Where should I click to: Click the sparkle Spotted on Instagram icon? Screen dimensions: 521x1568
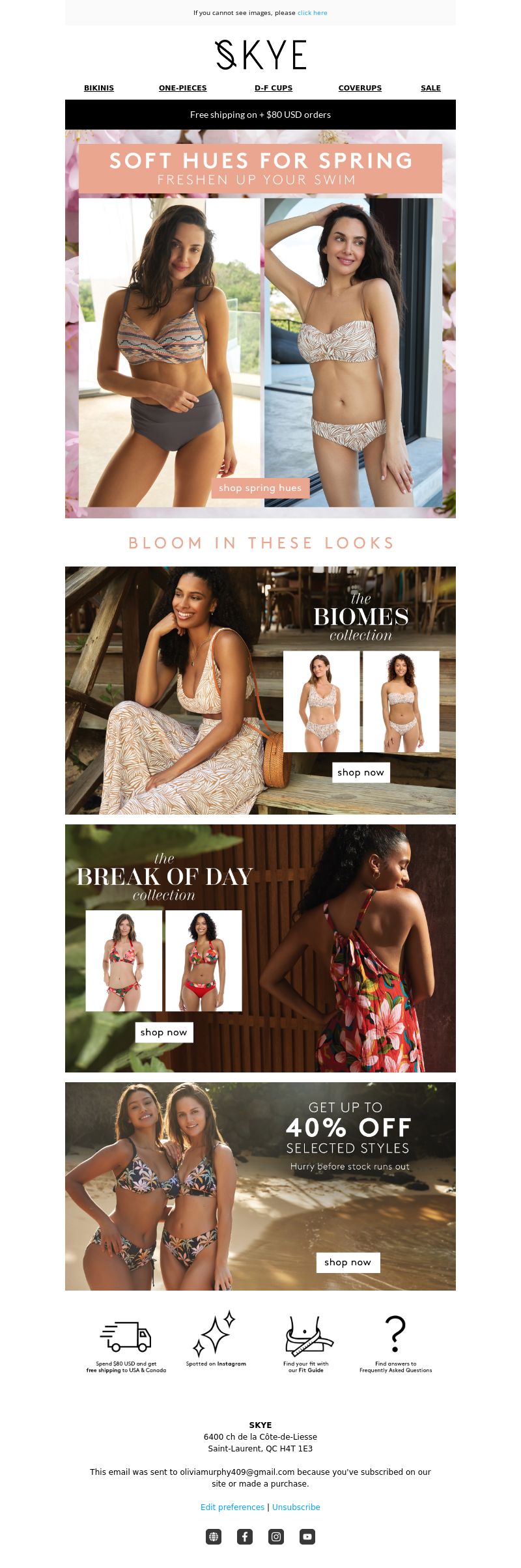(x=214, y=1334)
